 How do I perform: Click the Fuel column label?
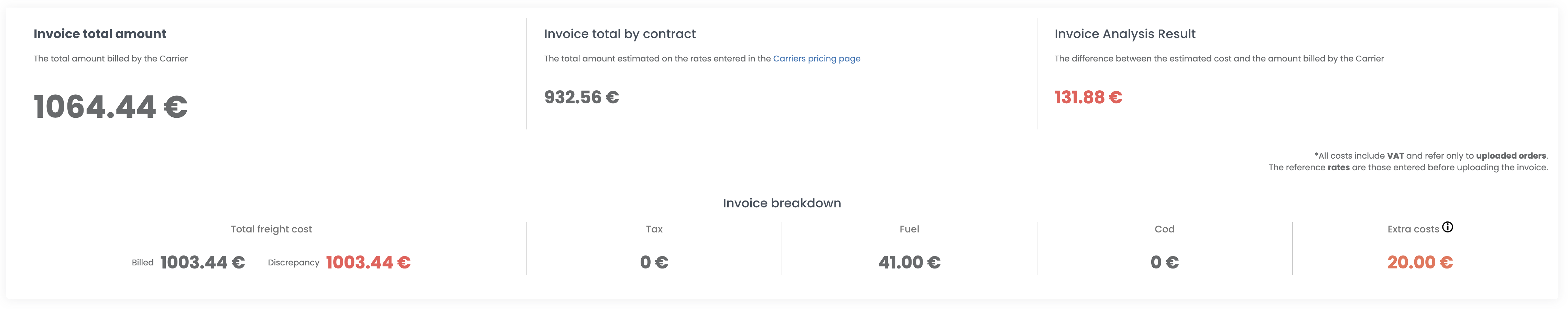pos(910,229)
